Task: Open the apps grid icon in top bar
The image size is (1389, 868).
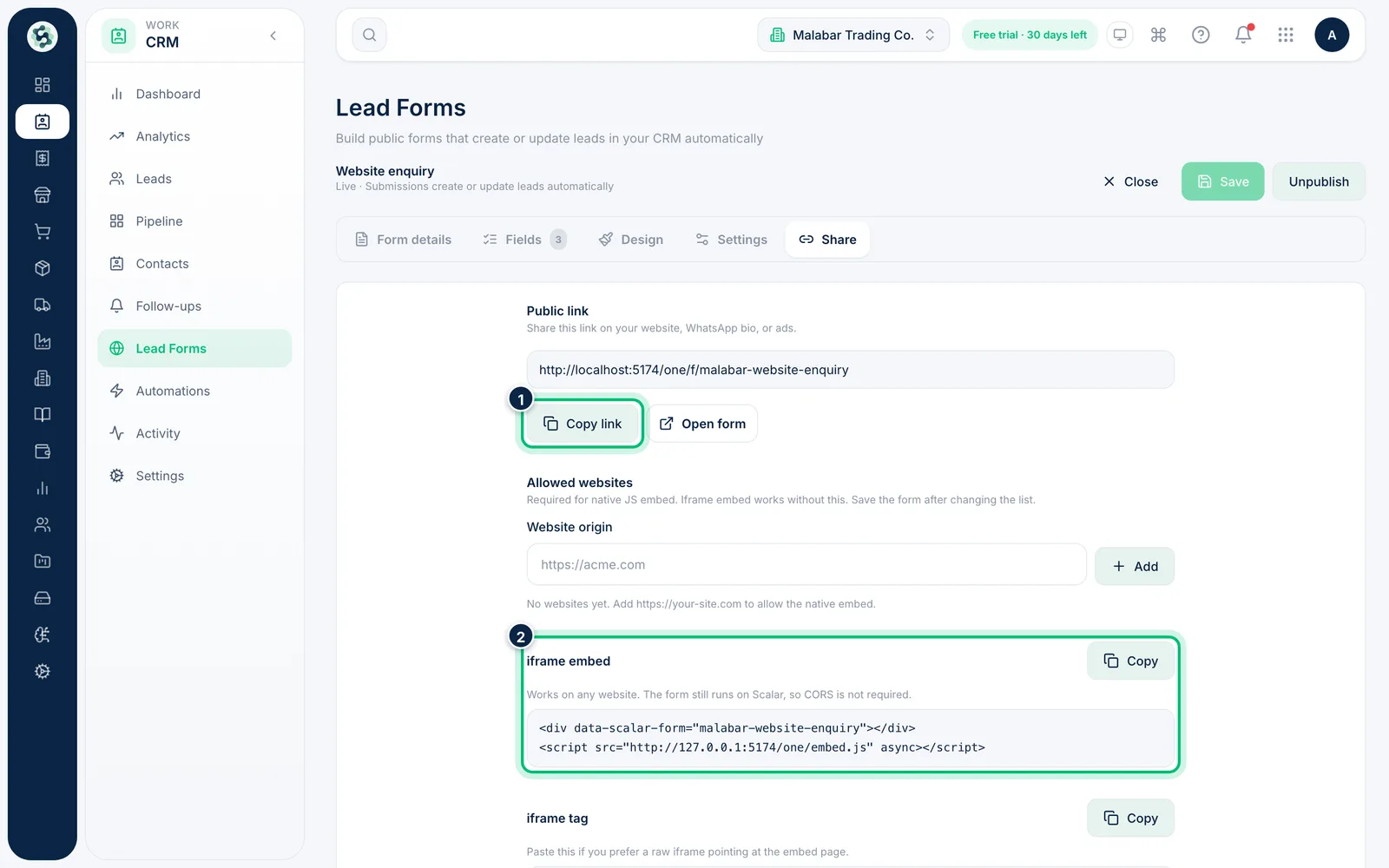Action: [x=1286, y=35]
